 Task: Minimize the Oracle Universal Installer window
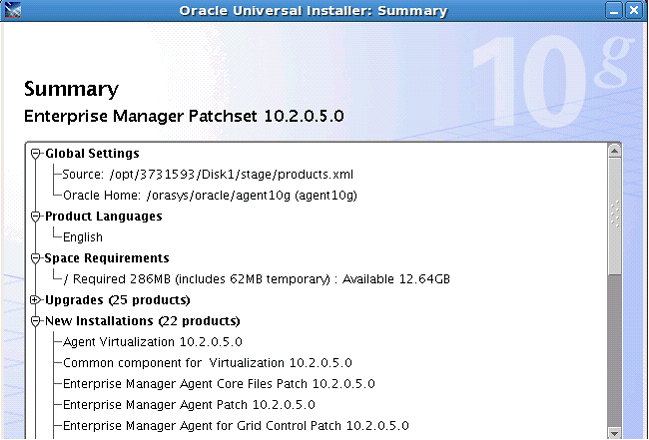(x=614, y=11)
